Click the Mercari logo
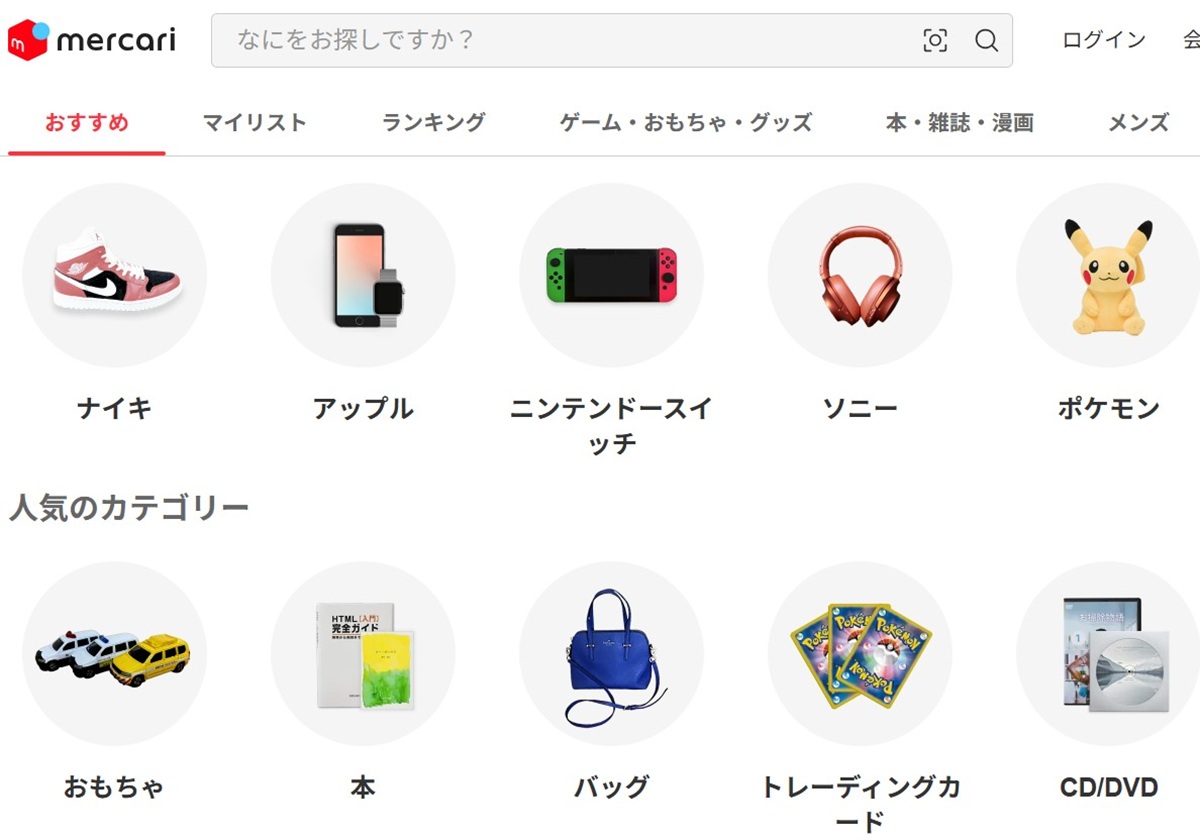This screenshot has width=1200, height=840. click(x=92, y=40)
